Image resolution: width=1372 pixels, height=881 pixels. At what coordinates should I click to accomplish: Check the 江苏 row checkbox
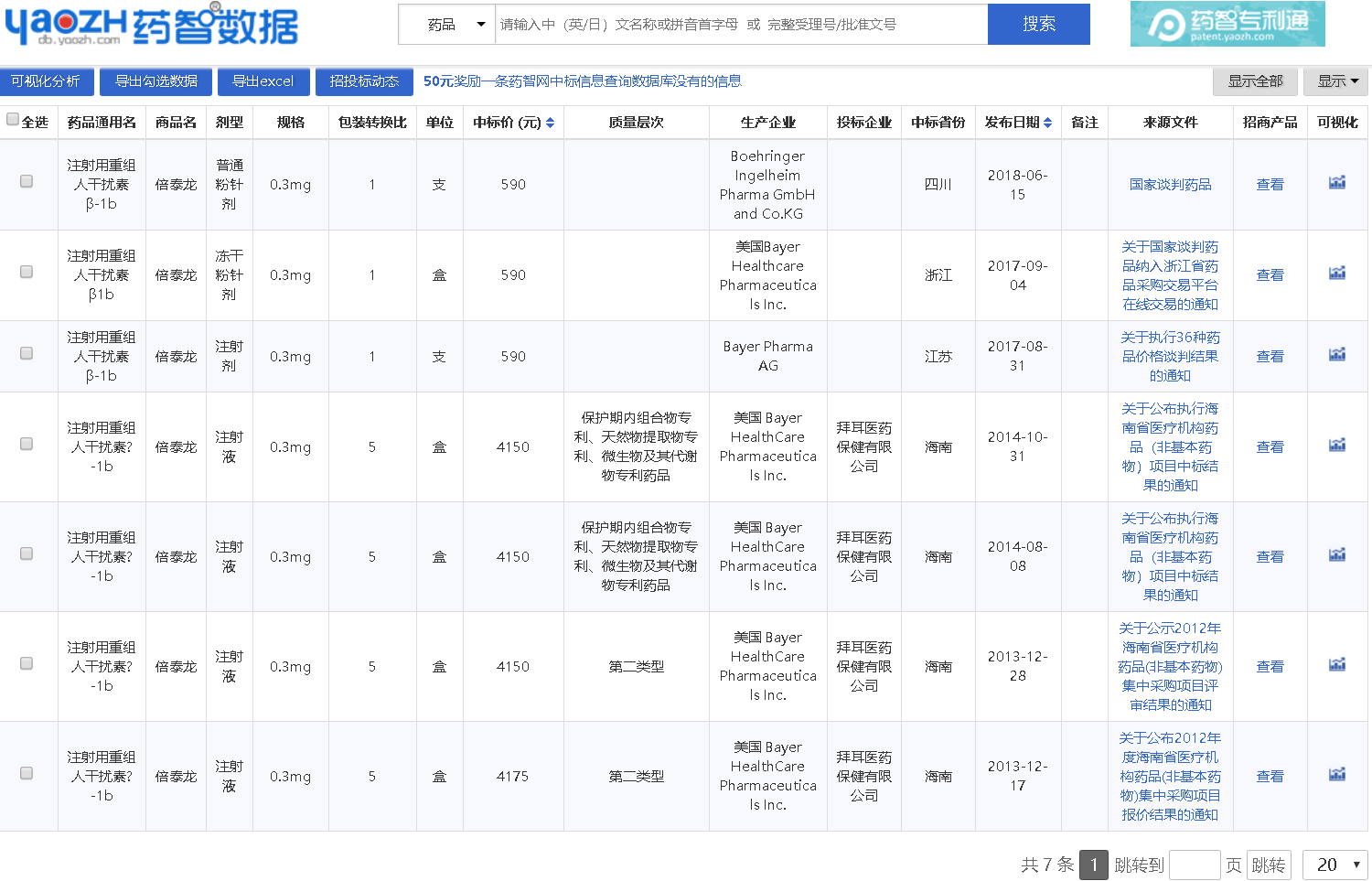27,353
